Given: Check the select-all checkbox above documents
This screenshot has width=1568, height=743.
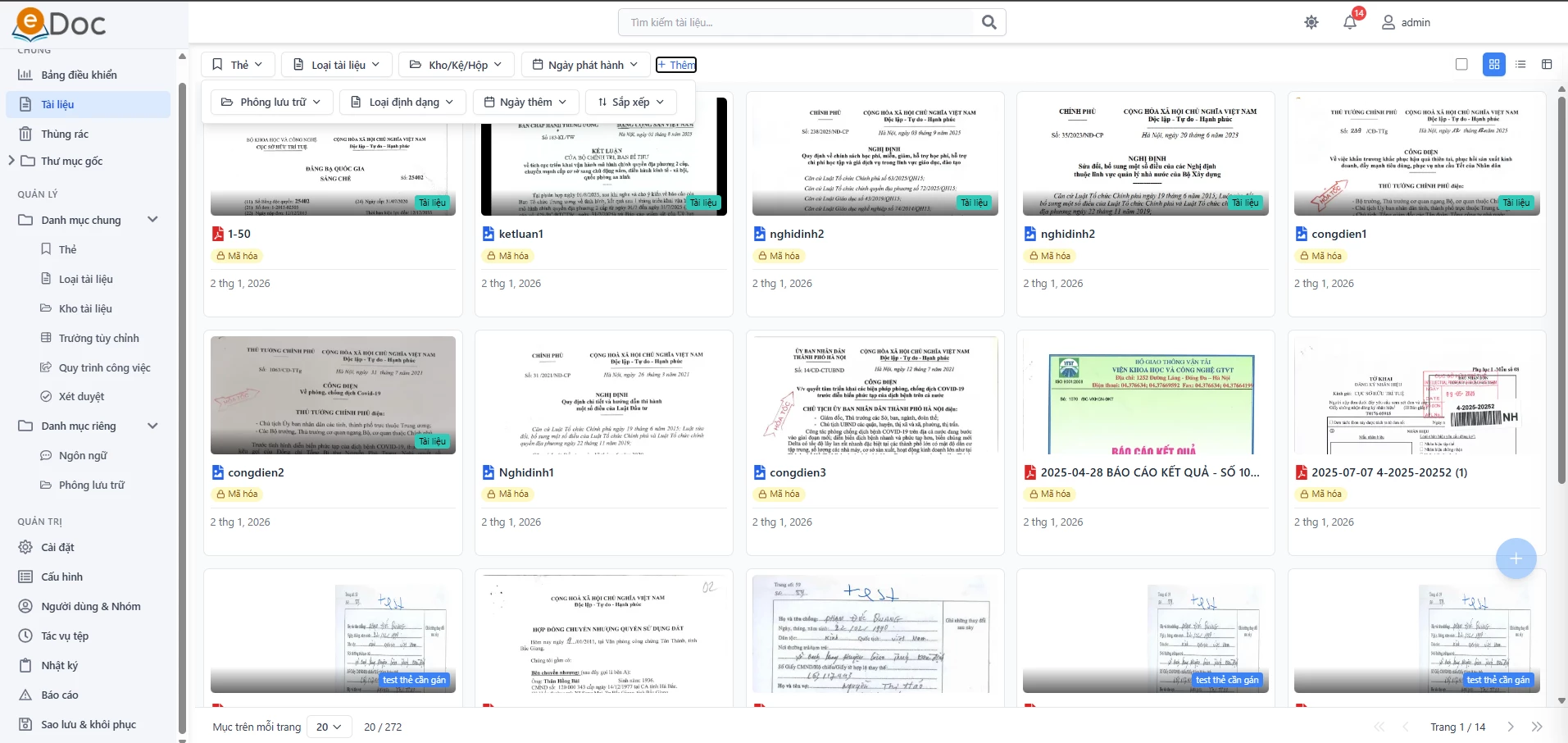Looking at the screenshot, I should (x=1462, y=64).
